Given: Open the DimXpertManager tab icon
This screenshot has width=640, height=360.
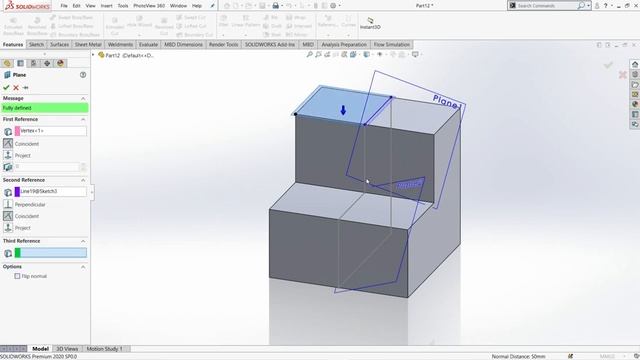Looking at the screenshot, I should coord(47,63).
